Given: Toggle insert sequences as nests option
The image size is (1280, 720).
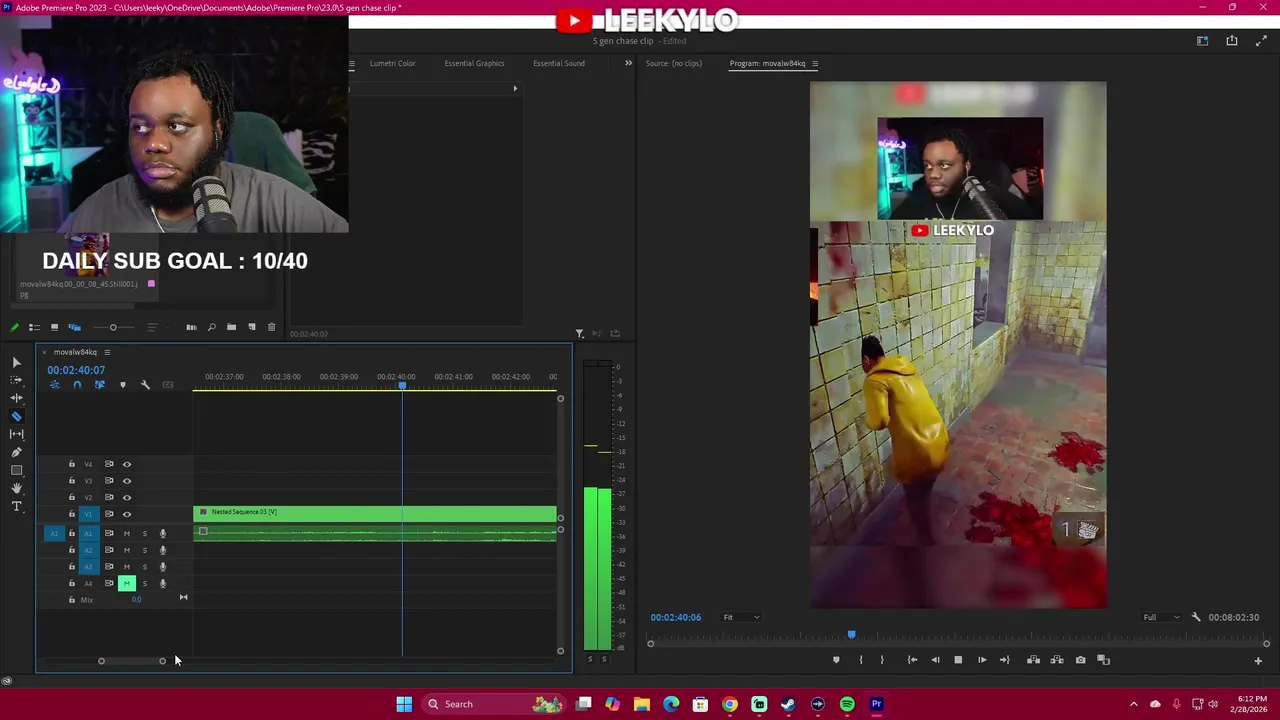Looking at the screenshot, I should point(54,385).
